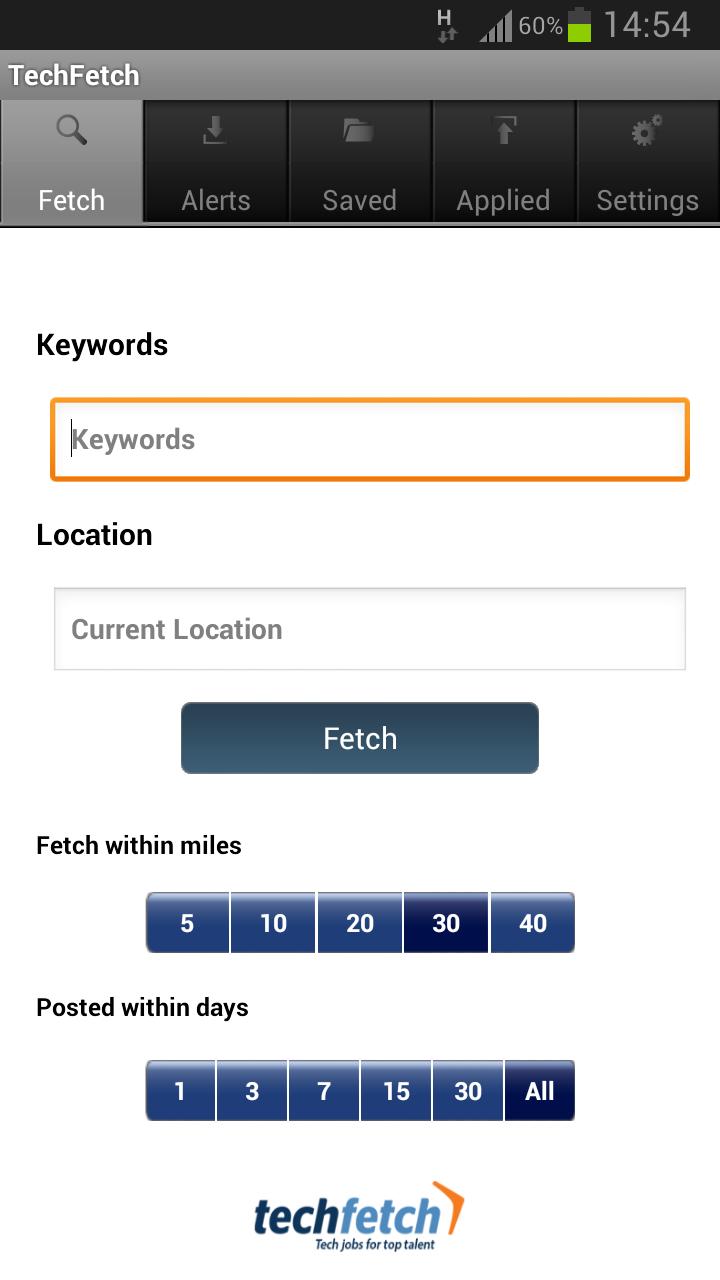This screenshot has height=1280, width=720.
Task: Tap the download icon above Alerts
Action: (x=215, y=129)
